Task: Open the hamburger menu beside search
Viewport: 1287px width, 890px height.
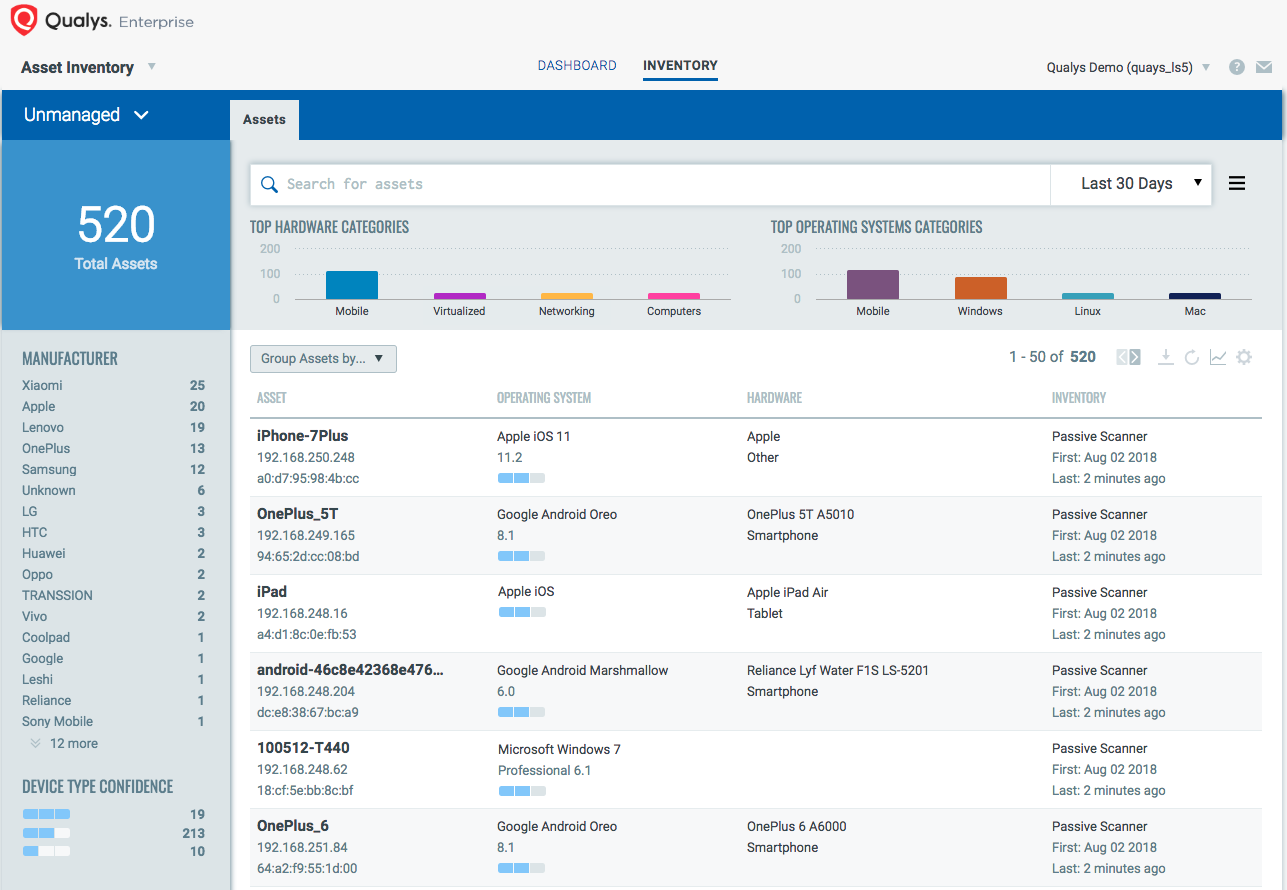Action: [1237, 184]
